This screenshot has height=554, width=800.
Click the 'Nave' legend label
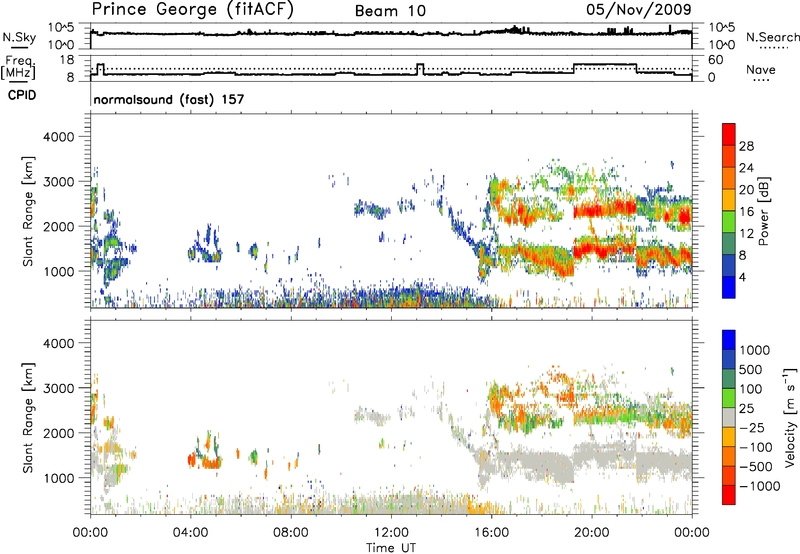click(x=761, y=69)
